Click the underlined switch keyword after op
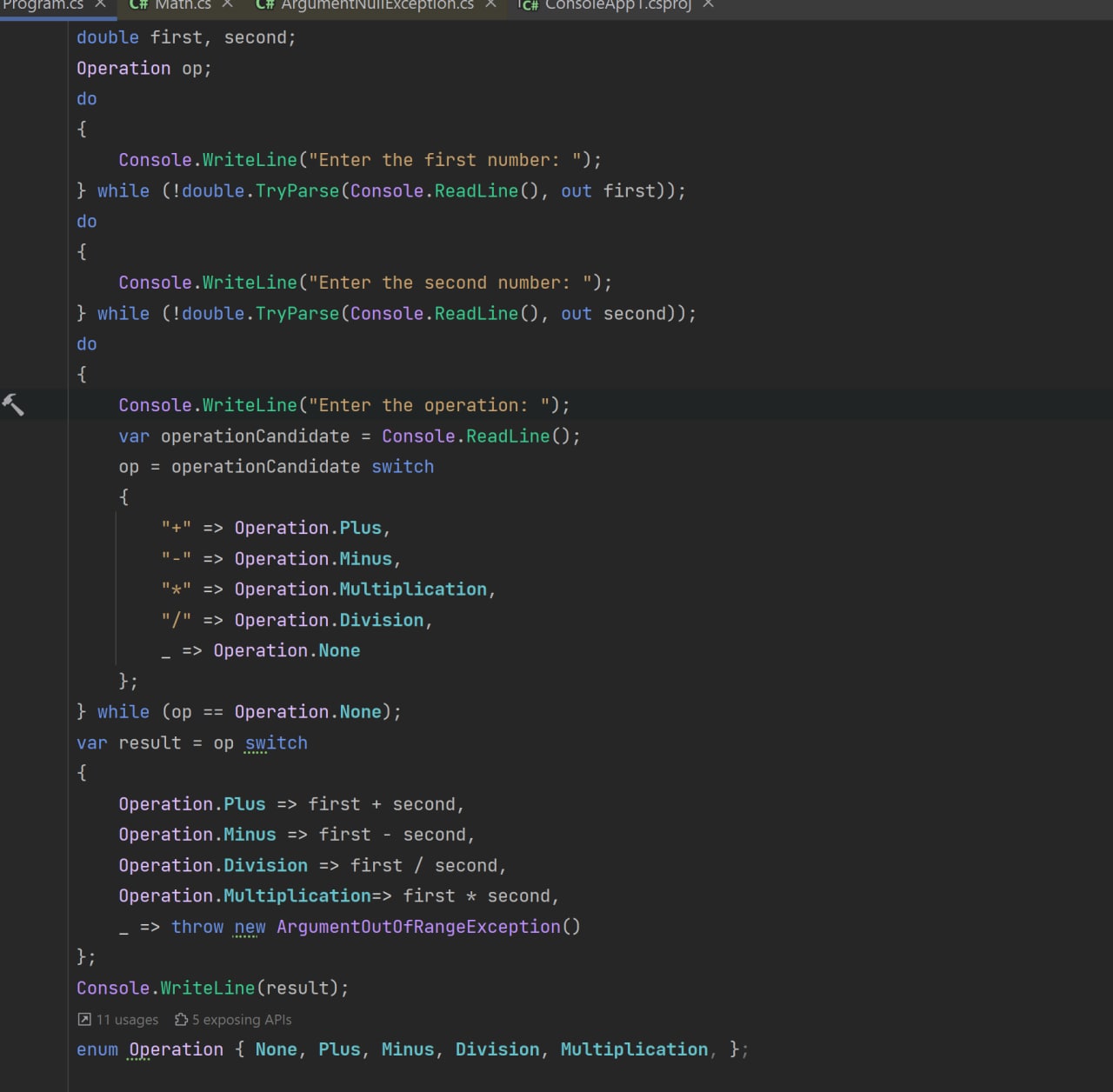 [x=276, y=742]
